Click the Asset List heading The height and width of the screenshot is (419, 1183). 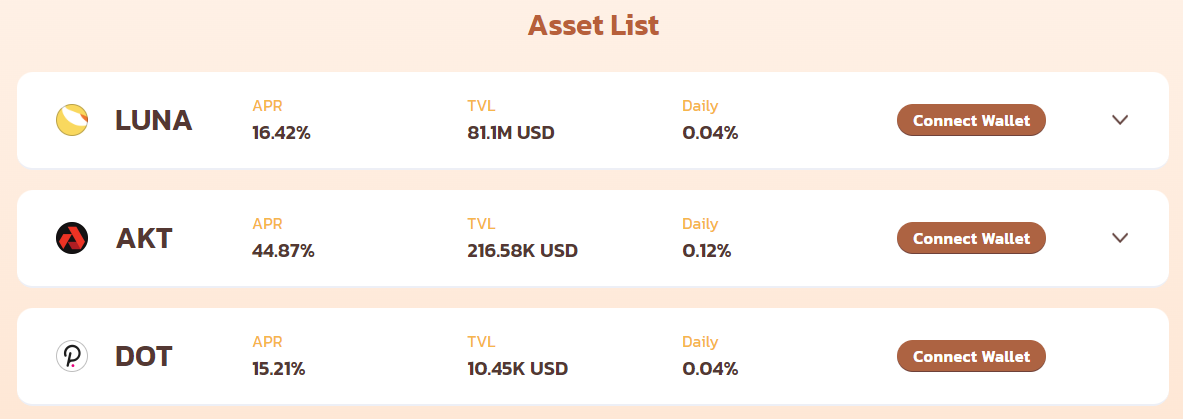click(593, 25)
